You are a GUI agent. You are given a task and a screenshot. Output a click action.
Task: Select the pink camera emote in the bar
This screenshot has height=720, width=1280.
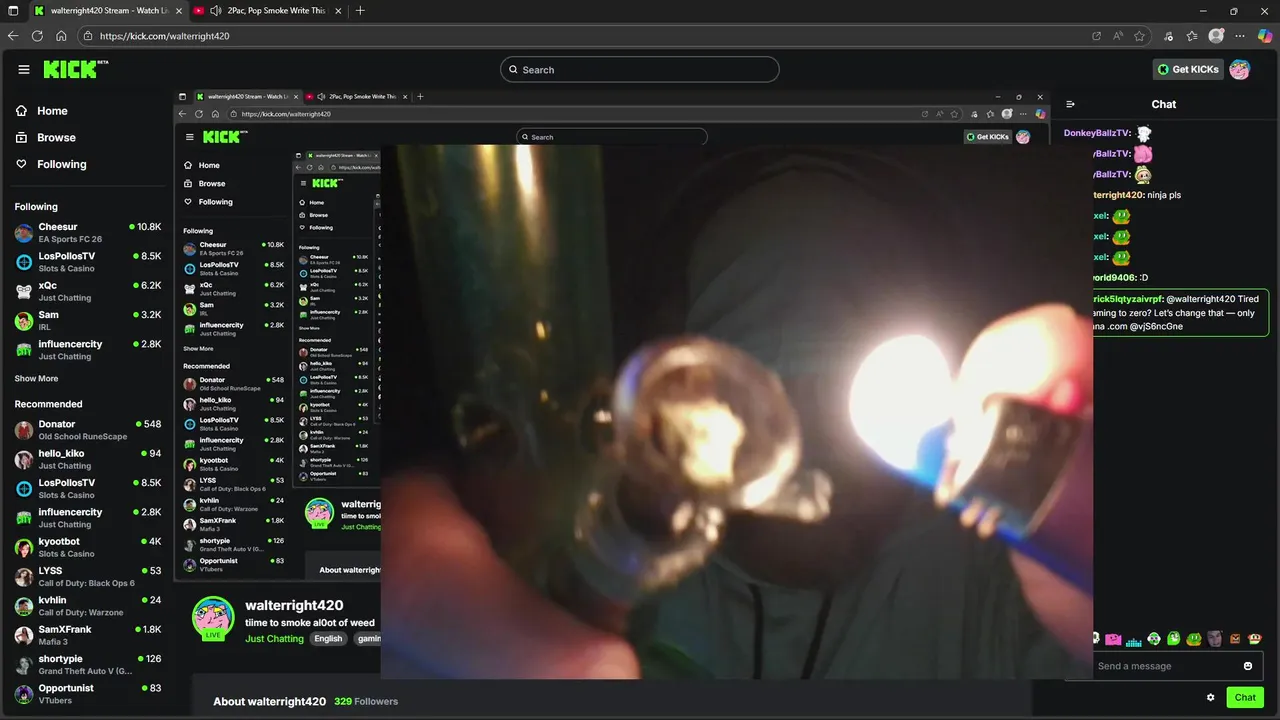click(x=1113, y=639)
